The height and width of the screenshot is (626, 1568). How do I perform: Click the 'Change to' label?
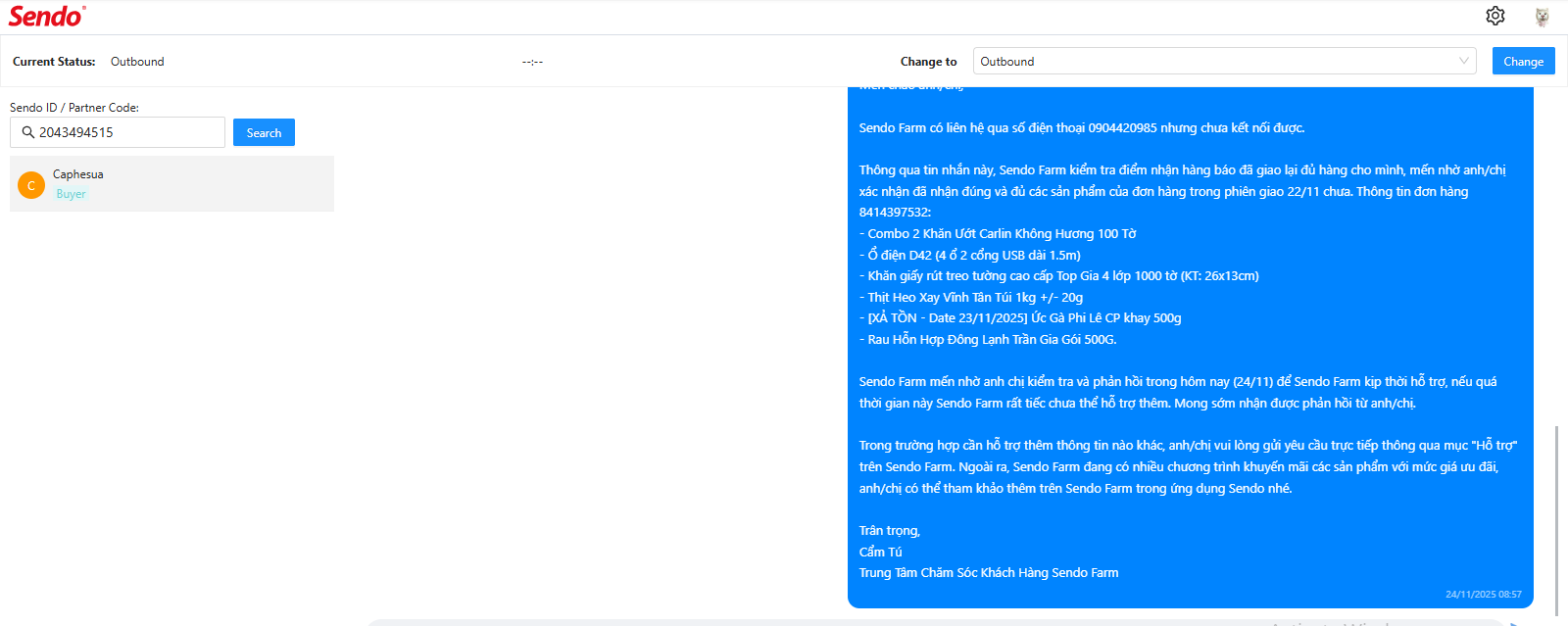point(928,62)
